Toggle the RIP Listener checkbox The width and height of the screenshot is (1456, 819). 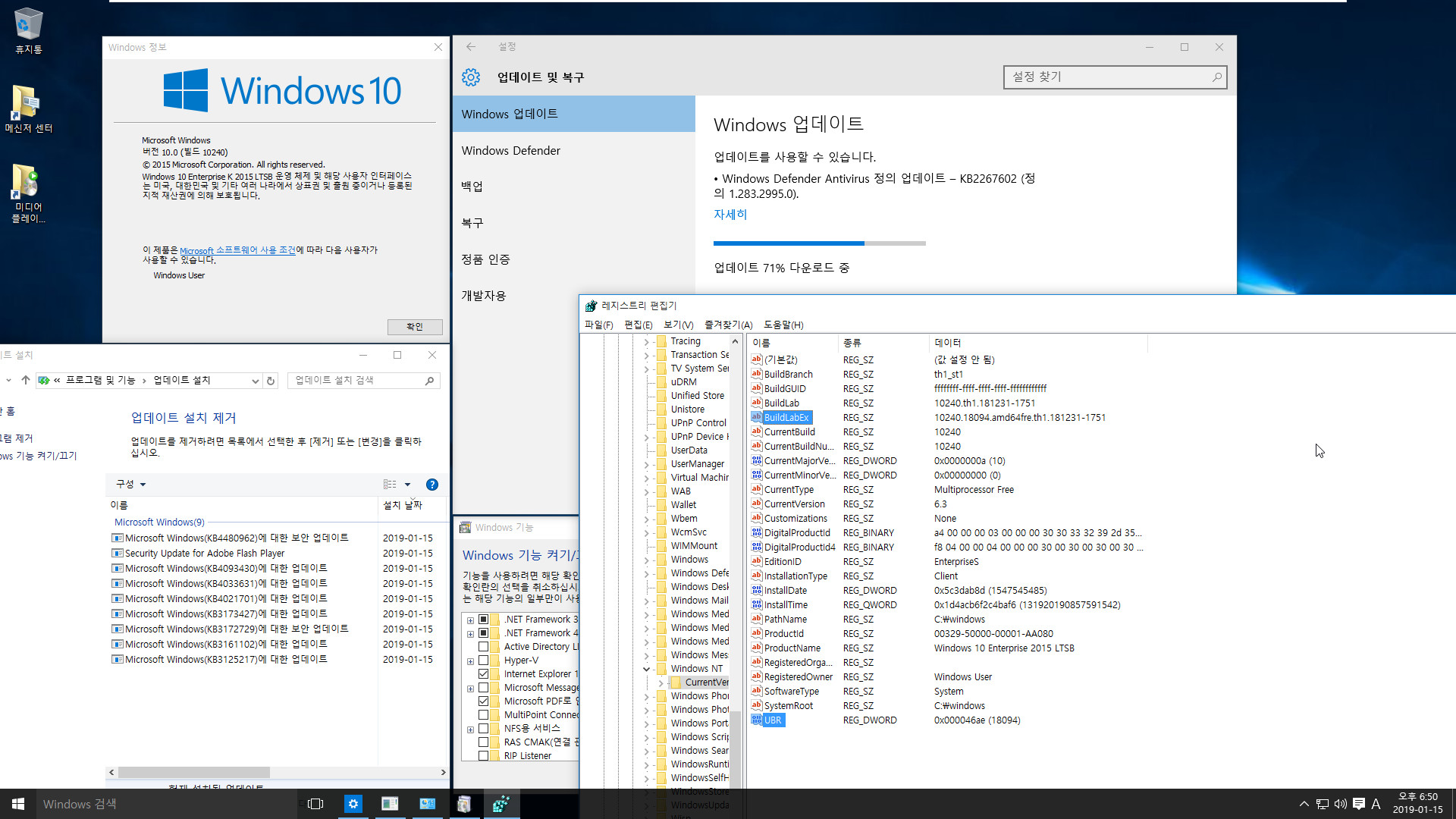coord(483,756)
